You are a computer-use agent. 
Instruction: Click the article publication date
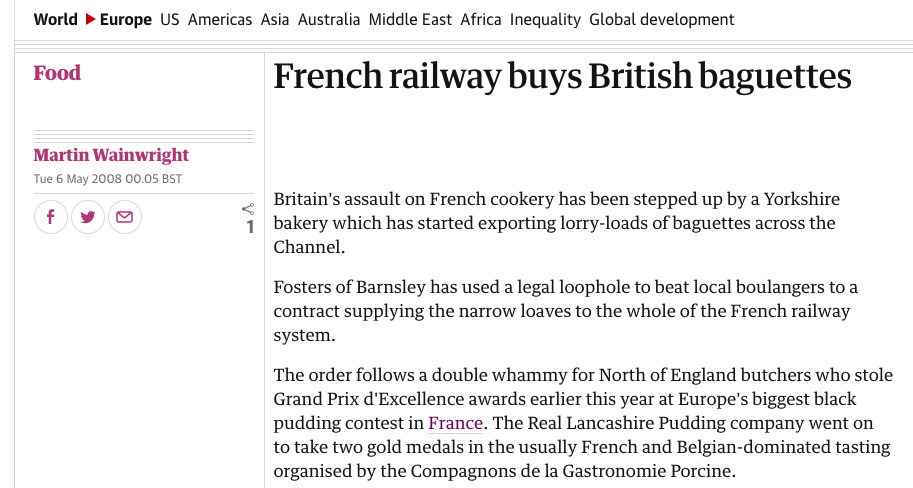pyautogui.click(x=108, y=179)
